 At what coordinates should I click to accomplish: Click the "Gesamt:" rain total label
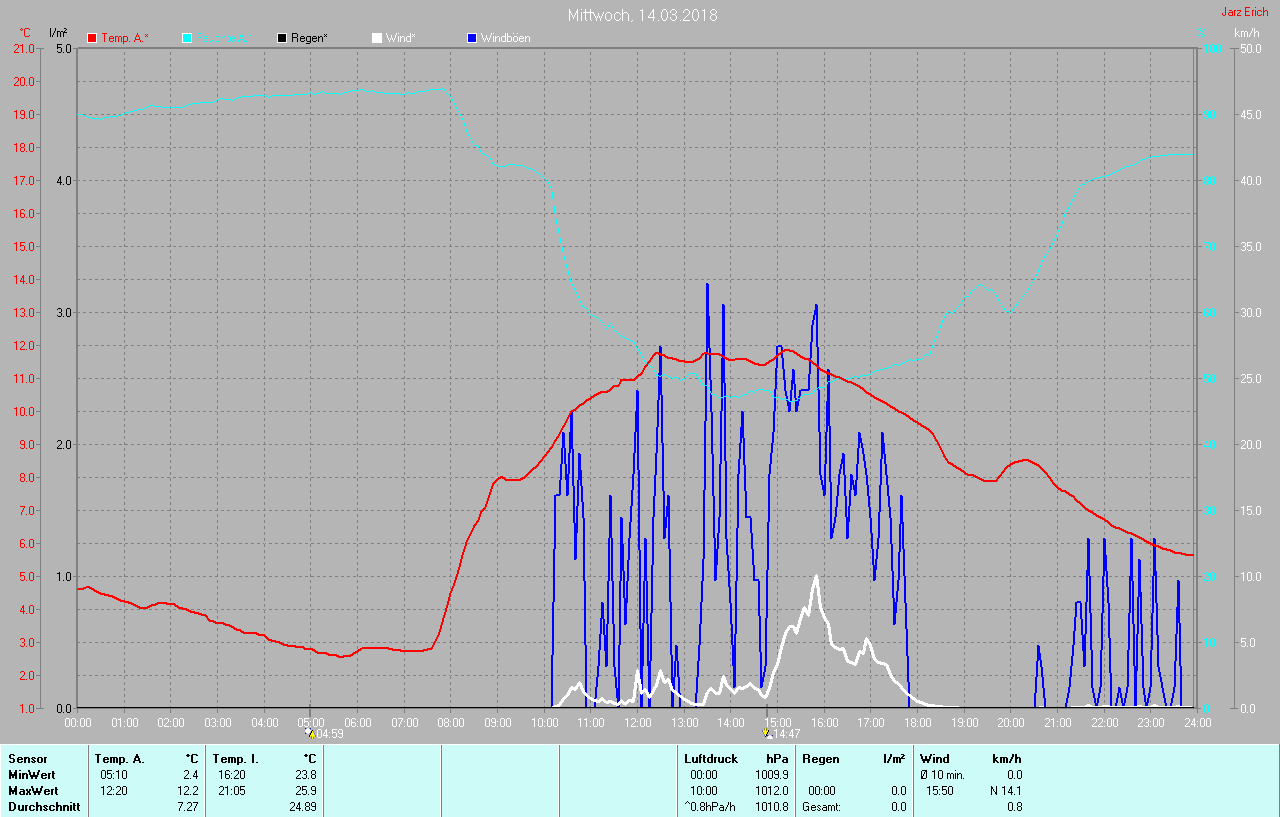click(x=821, y=807)
